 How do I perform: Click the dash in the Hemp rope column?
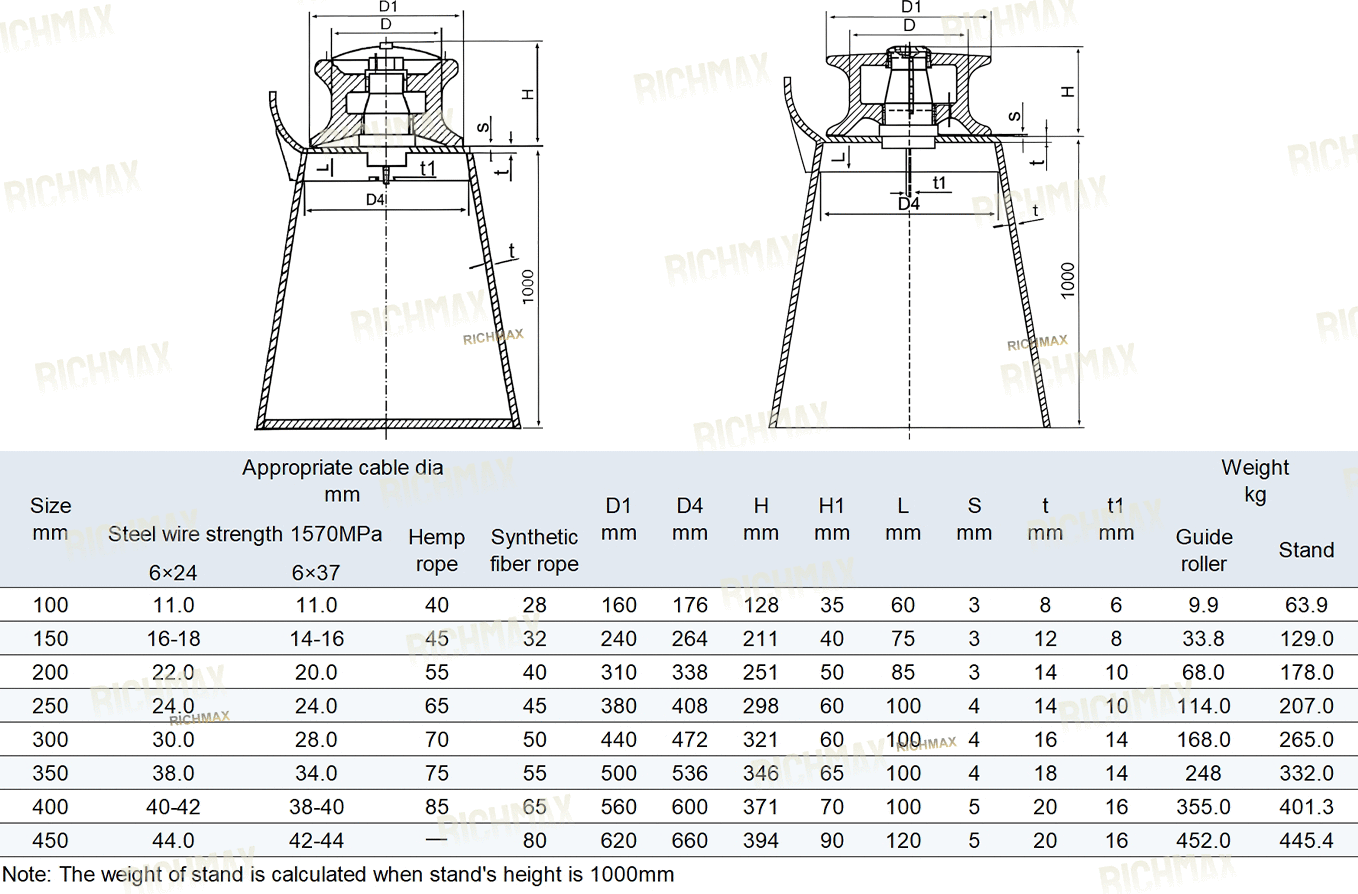(x=436, y=841)
